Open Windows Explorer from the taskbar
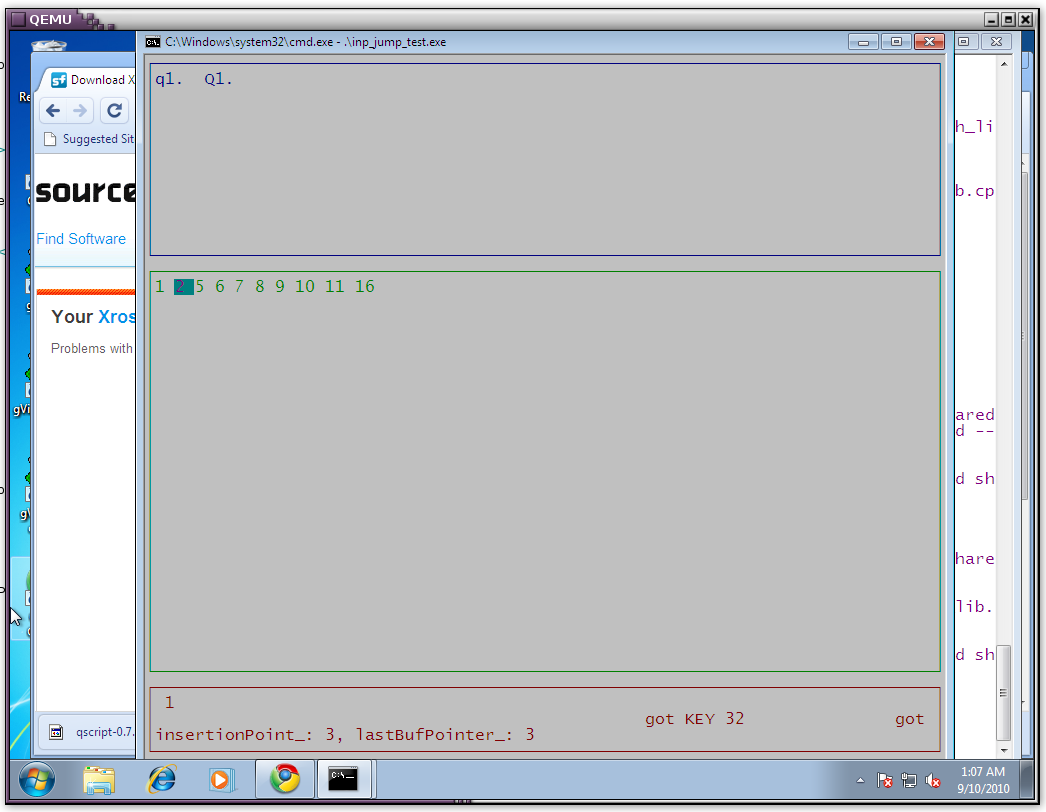The width and height of the screenshot is (1046, 812). (x=99, y=778)
